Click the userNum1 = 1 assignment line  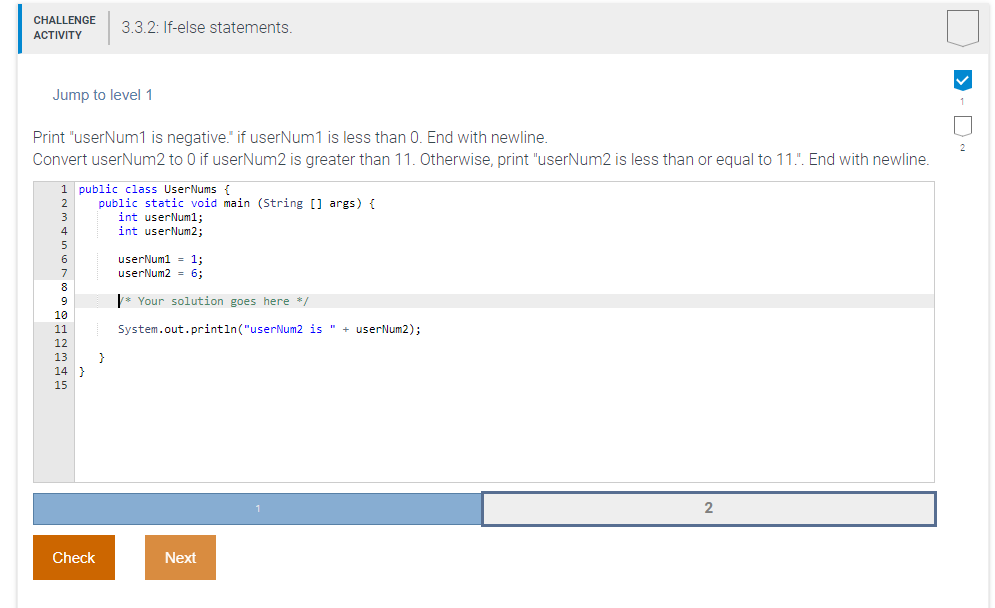pyautogui.click(x=160, y=259)
